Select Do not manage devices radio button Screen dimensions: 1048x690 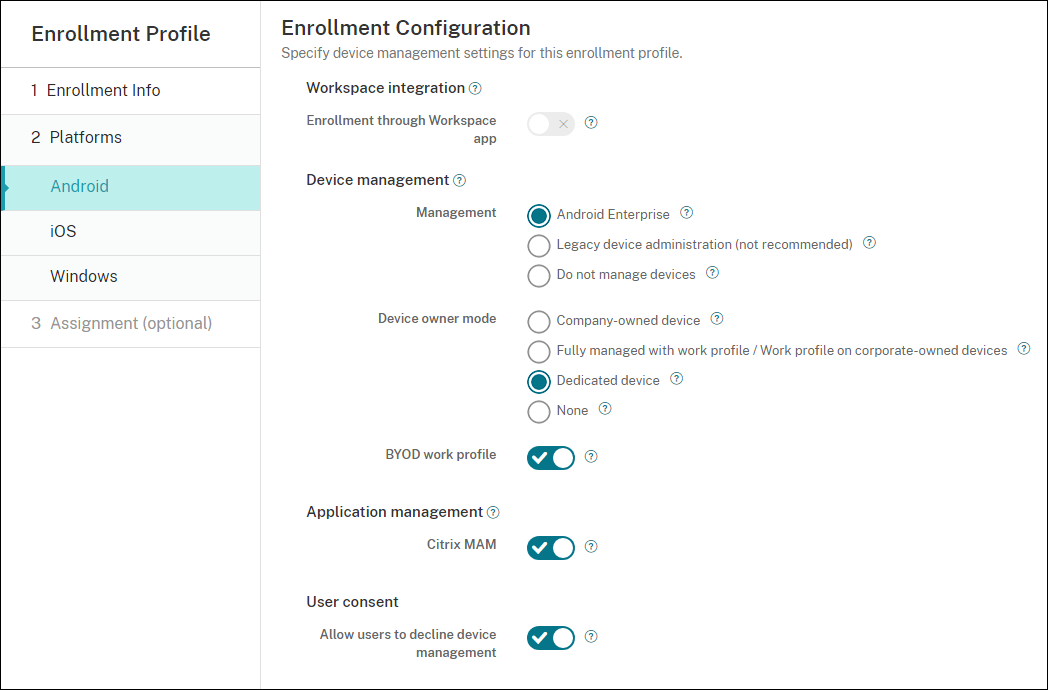point(539,275)
